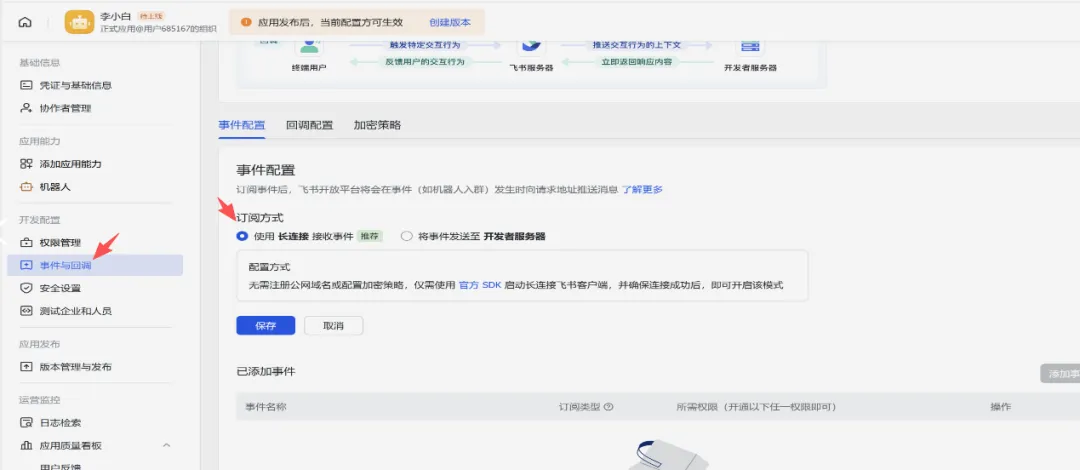The width and height of the screenshot is (1080, 470).
Task: Click the 已添加事件 heading
Action: point(265,371)
